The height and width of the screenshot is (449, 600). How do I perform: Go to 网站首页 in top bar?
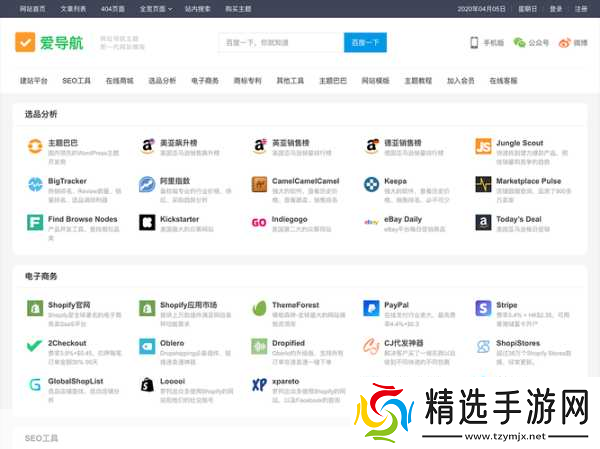click(x=33, y=9)
